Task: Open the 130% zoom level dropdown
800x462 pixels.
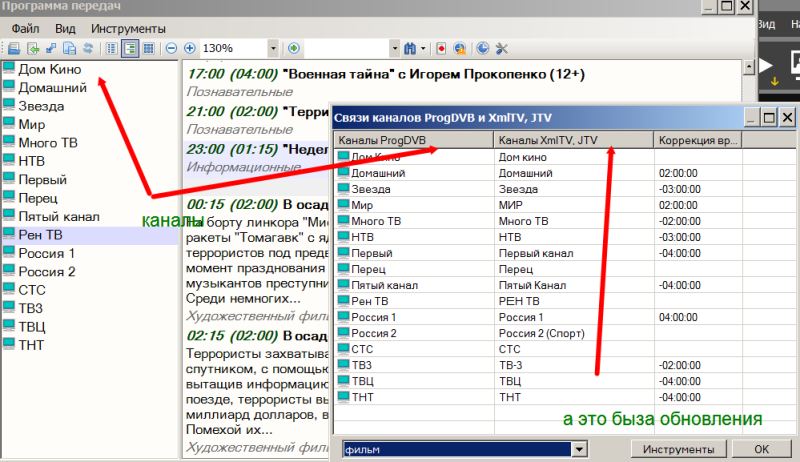Action: coord(273,48)
